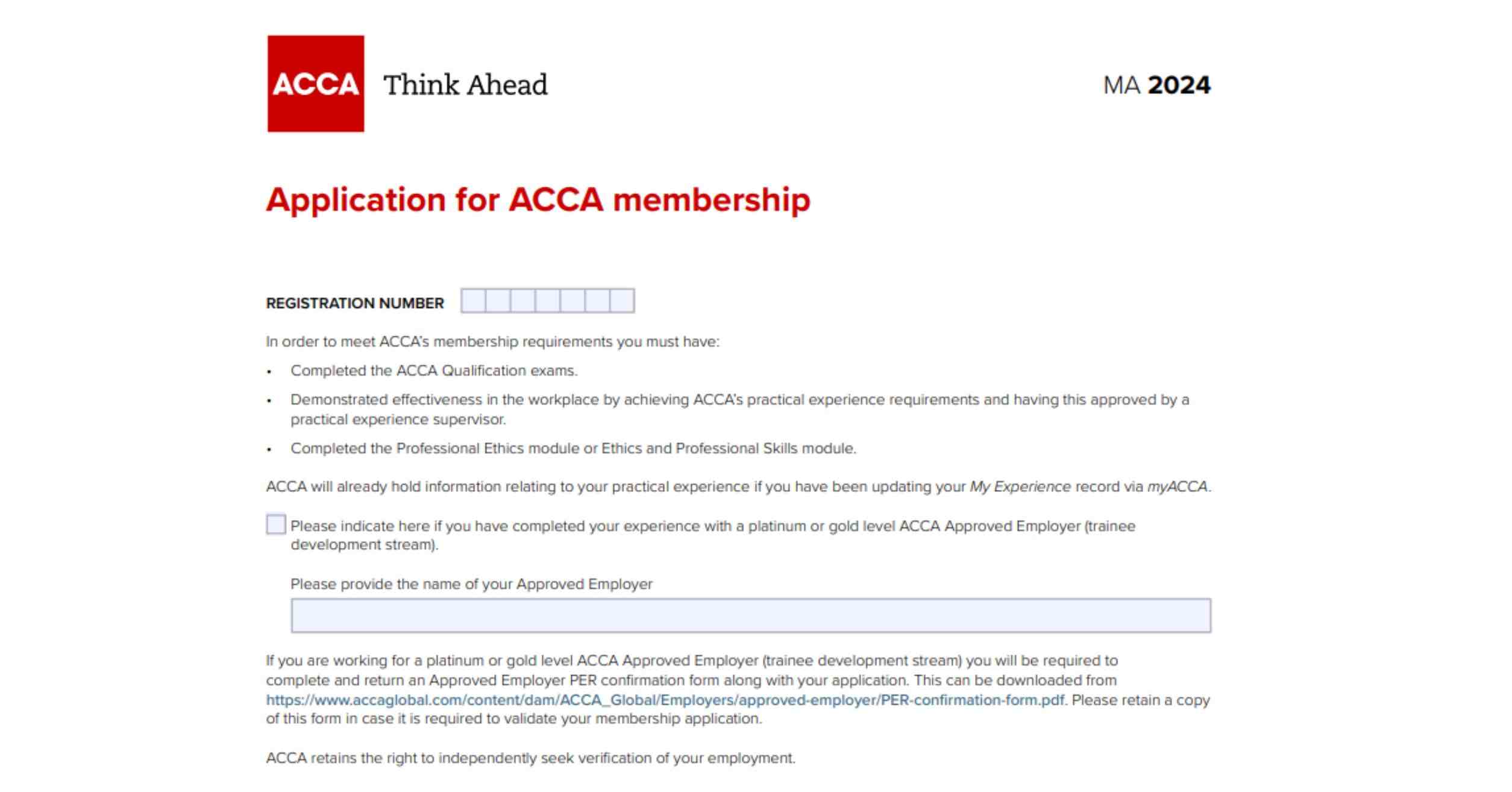Click the Think Ahead tagline text

click(x=465, y=84)
